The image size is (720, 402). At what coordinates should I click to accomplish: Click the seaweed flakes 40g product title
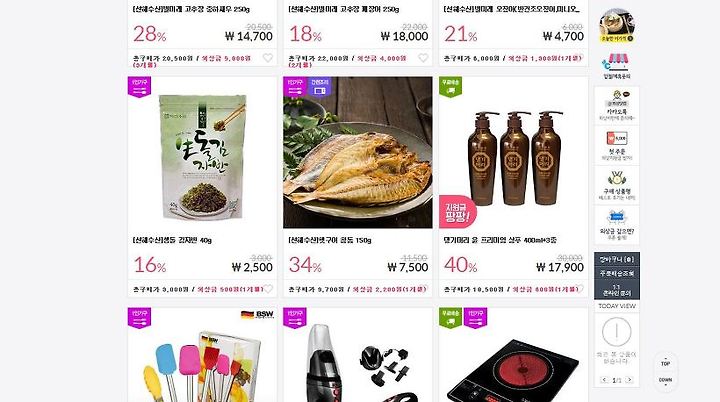[172, 240]
